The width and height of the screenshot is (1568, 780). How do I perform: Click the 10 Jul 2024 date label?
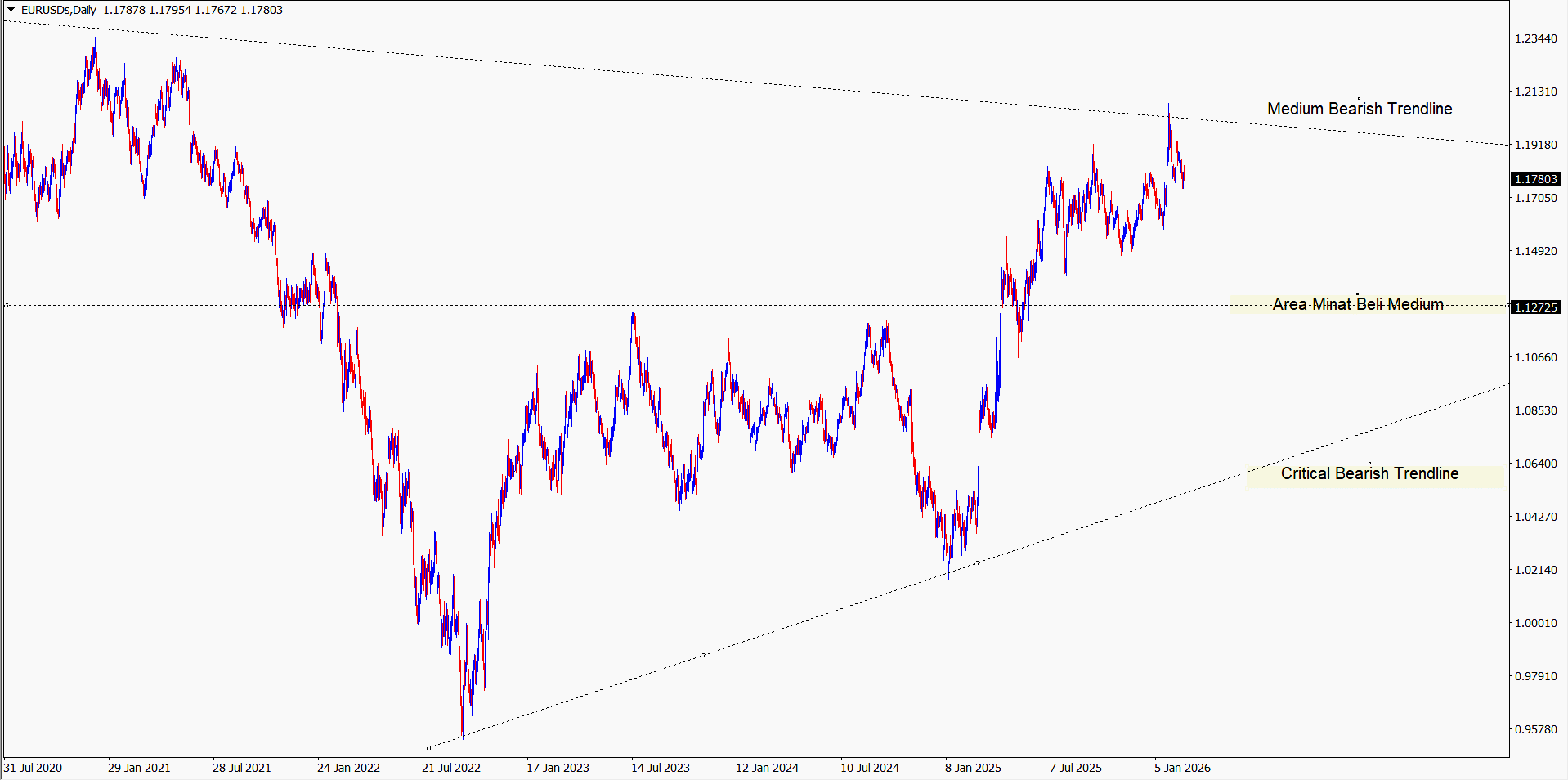click(x=870, y=768)
